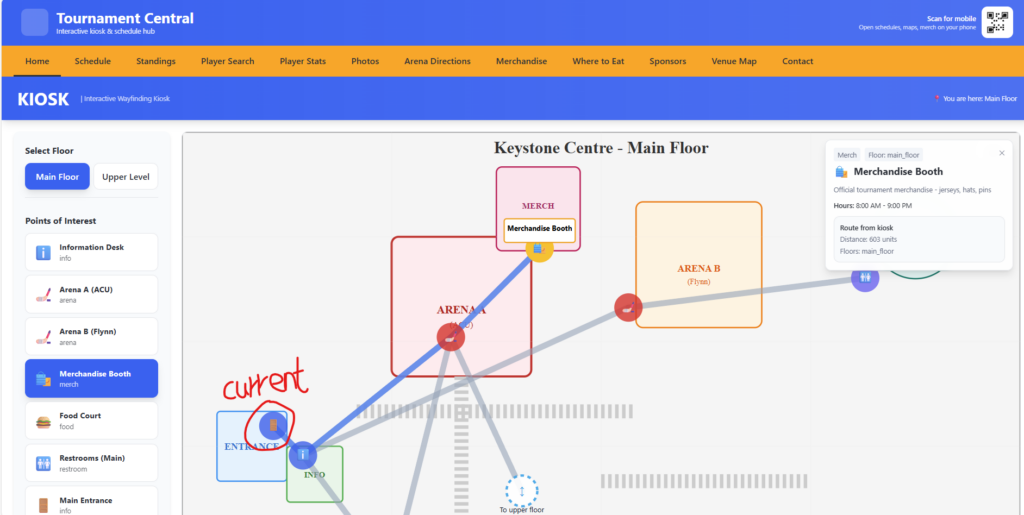Image resolution: width=1024 pixels, height=515 pixels.
Task: Choose Information Desk from the list
Action: pyautogui.click(x=91, y=252)
